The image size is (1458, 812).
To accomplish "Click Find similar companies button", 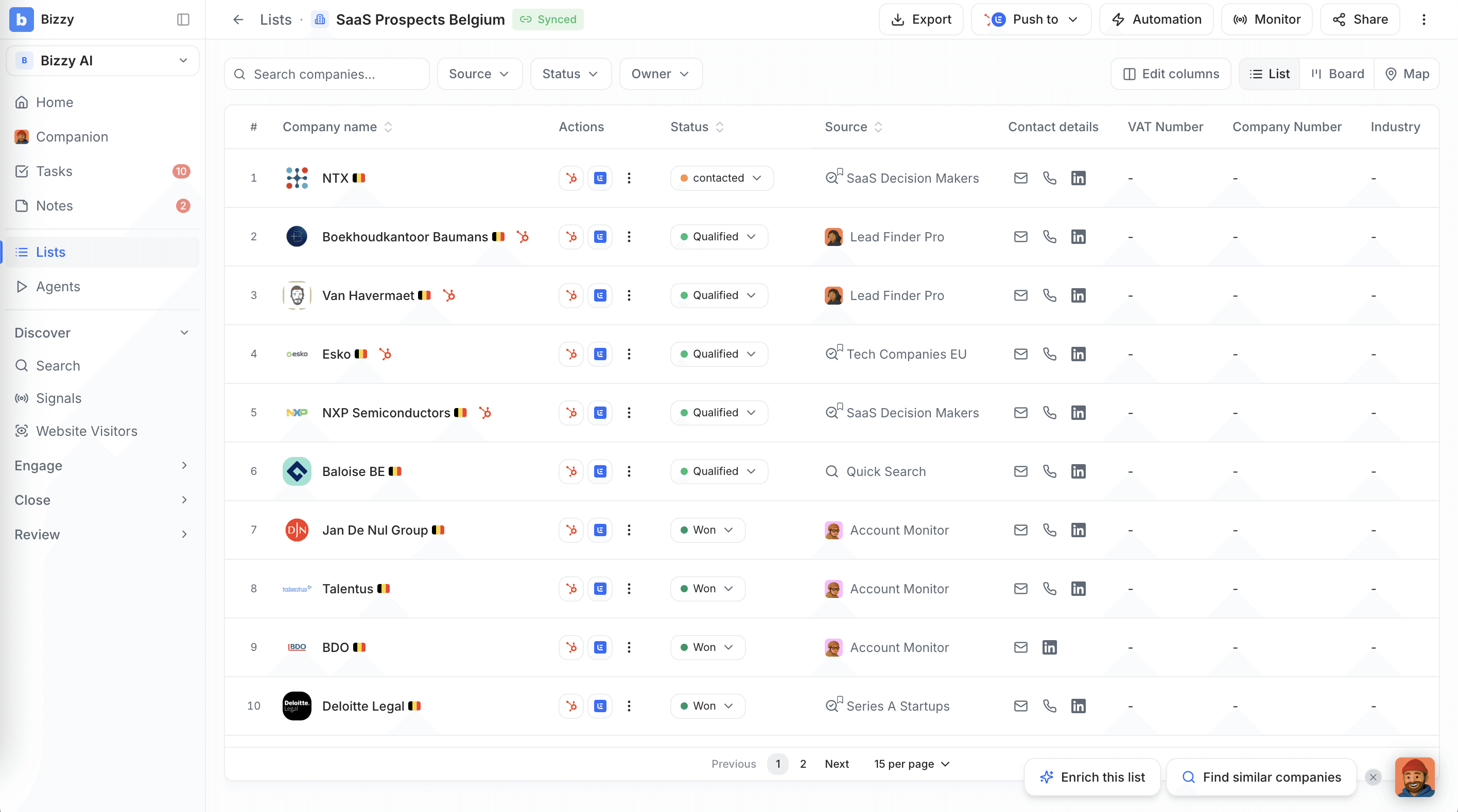I will point(1261,777).
